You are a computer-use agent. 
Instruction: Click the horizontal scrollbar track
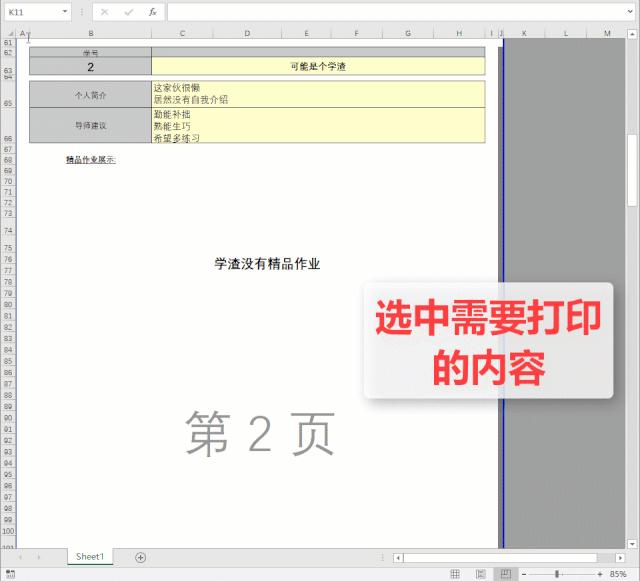click(x=606, y=557)
